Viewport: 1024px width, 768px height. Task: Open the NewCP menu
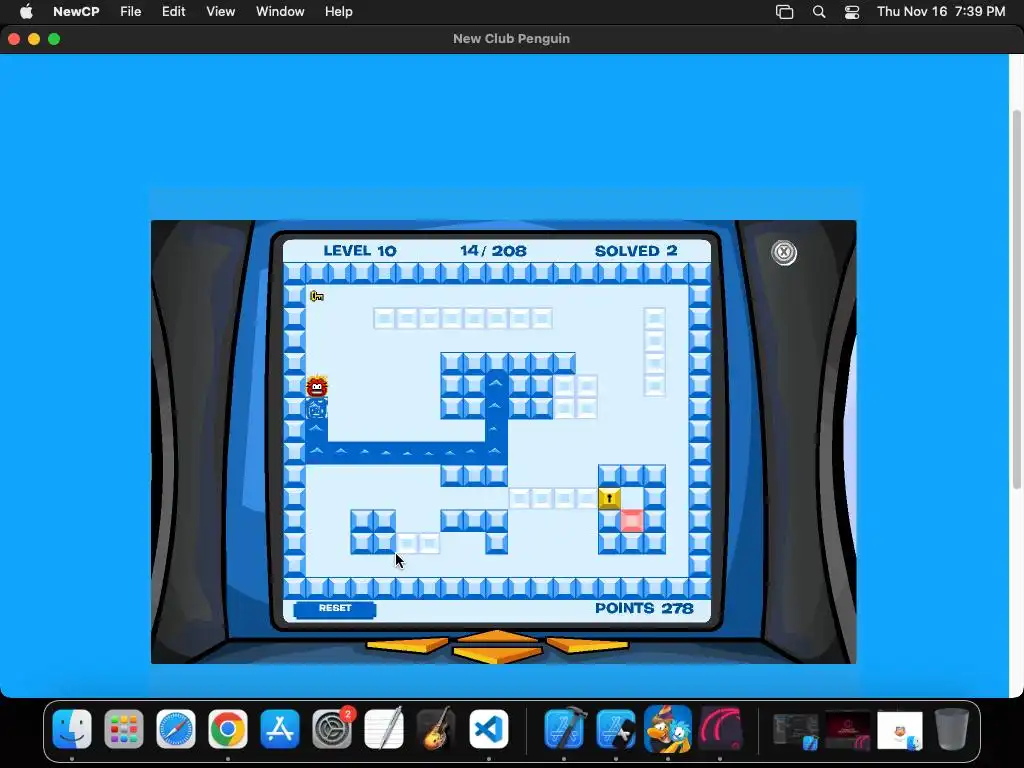tap(76, 12)
